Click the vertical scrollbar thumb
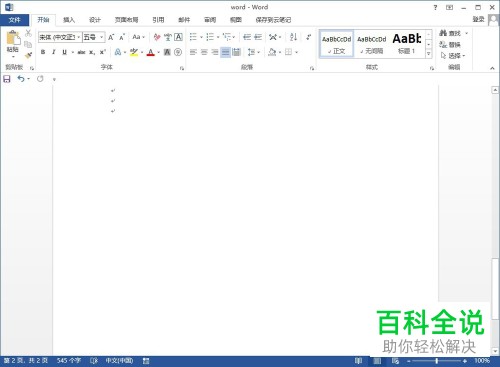Viewport: 500px width, 367px height. coord(495,288)
